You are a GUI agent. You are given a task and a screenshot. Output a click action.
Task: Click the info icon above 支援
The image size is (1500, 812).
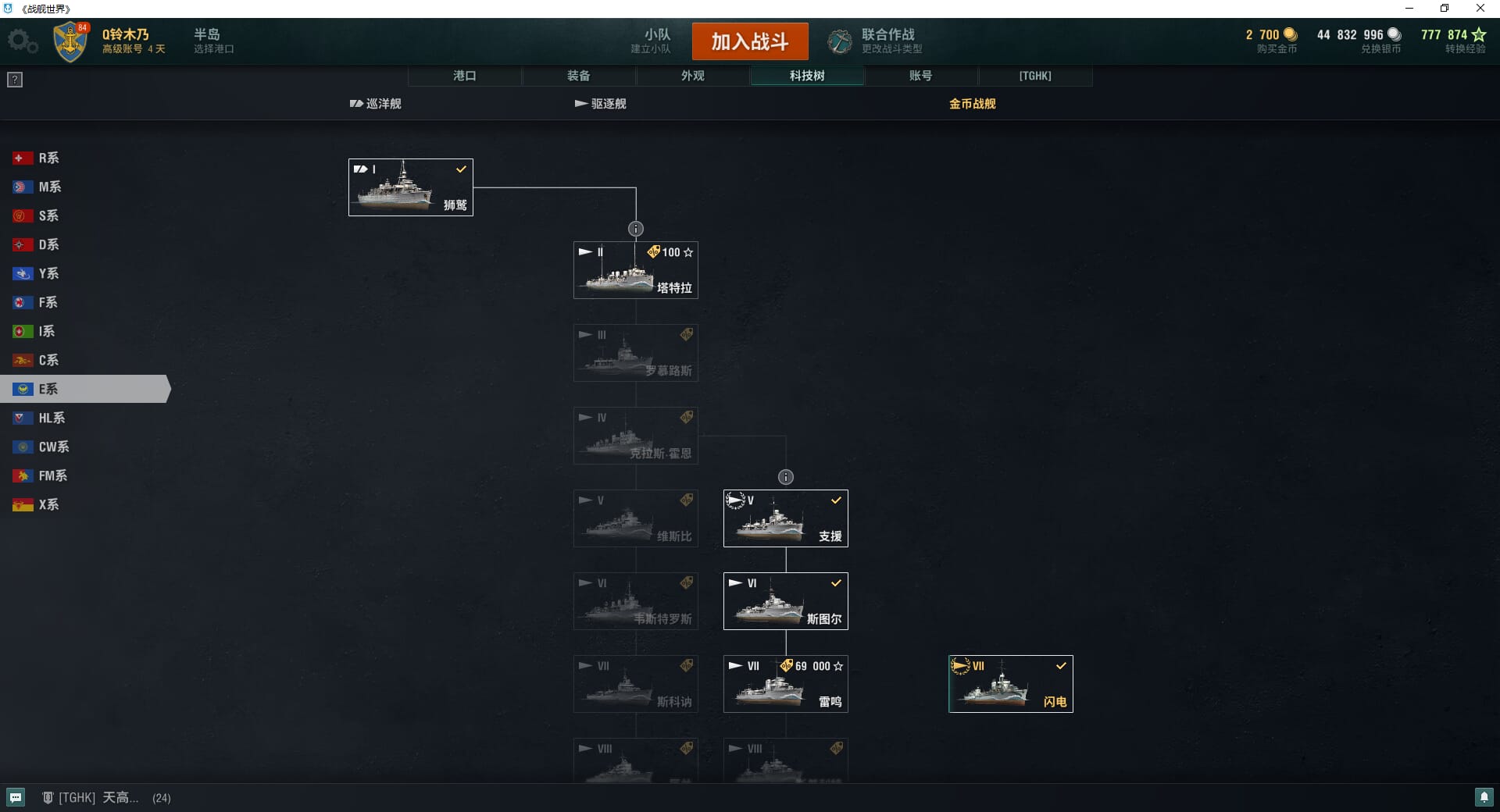(x=786, y=477)
